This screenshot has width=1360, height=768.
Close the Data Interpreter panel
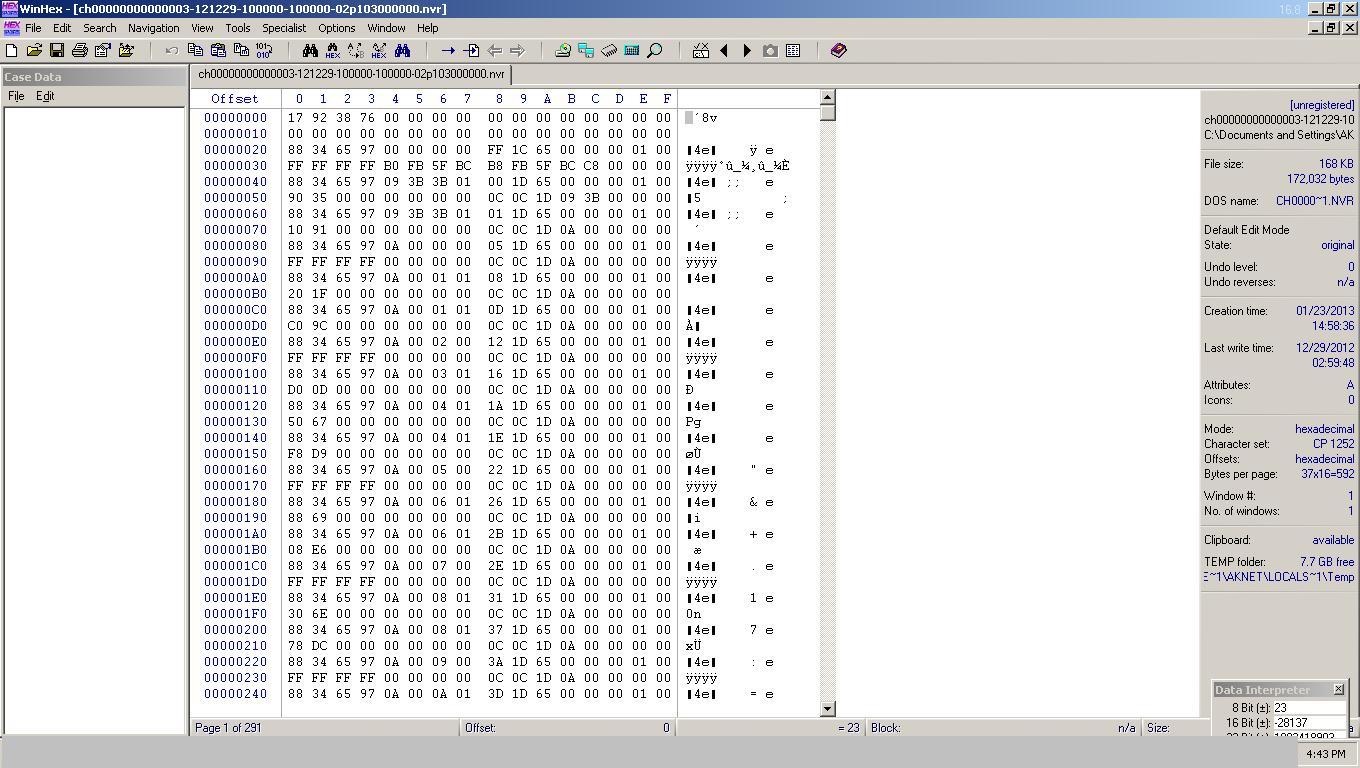(1338, 689)
